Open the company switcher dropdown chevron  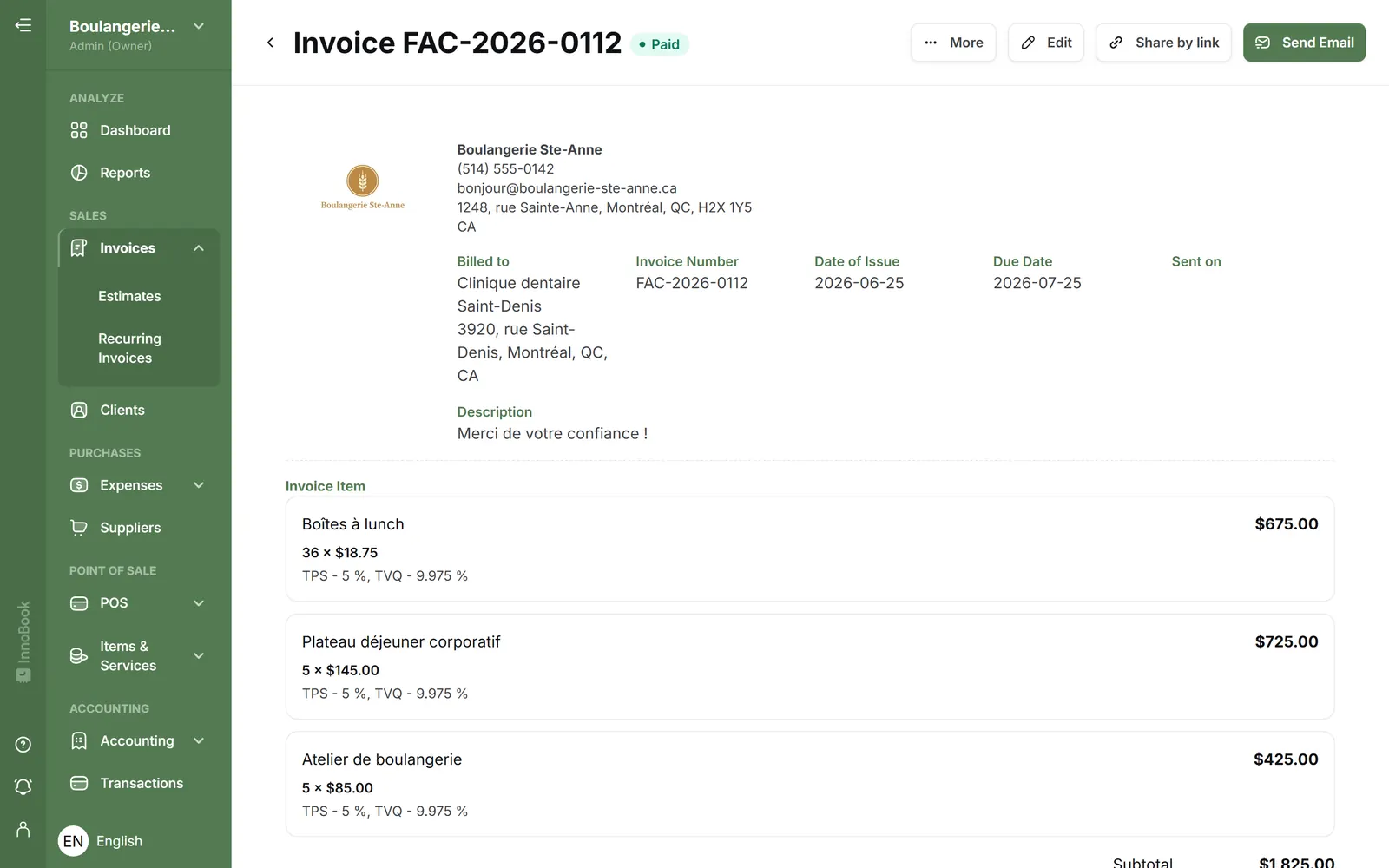pos(199,26)
